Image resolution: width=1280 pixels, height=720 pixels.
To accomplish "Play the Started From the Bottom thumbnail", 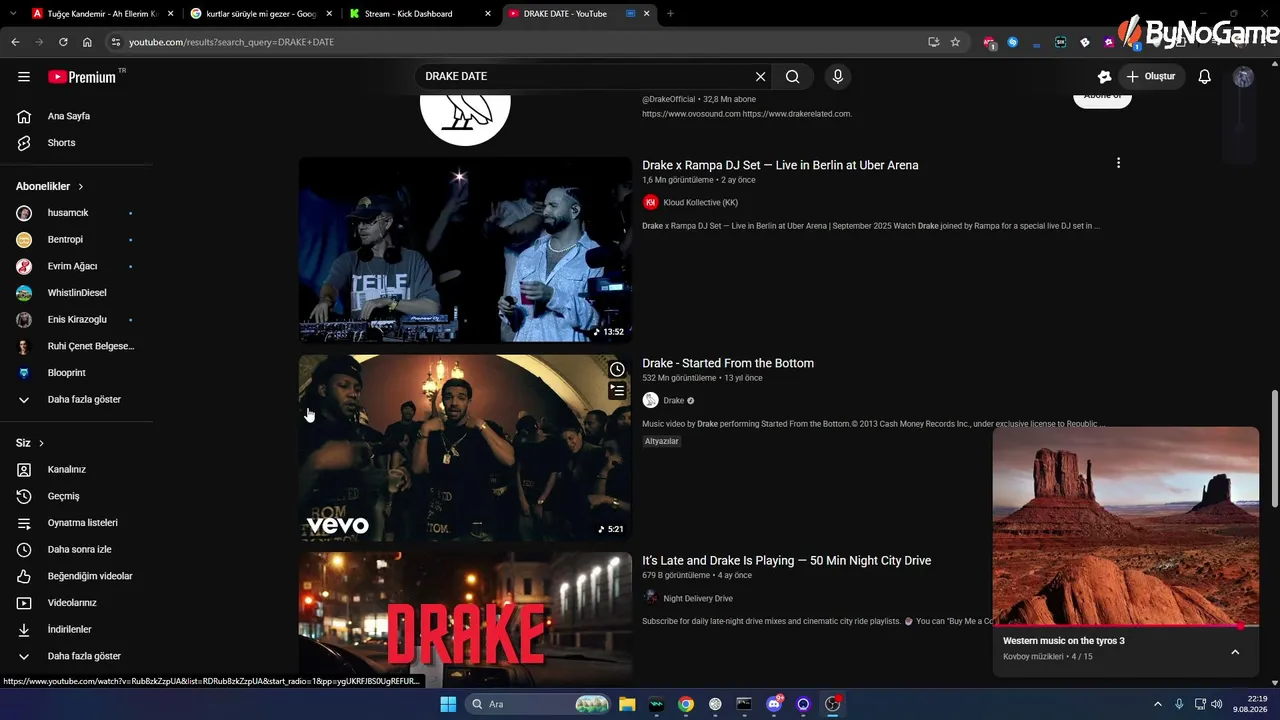I will (465, 448).
